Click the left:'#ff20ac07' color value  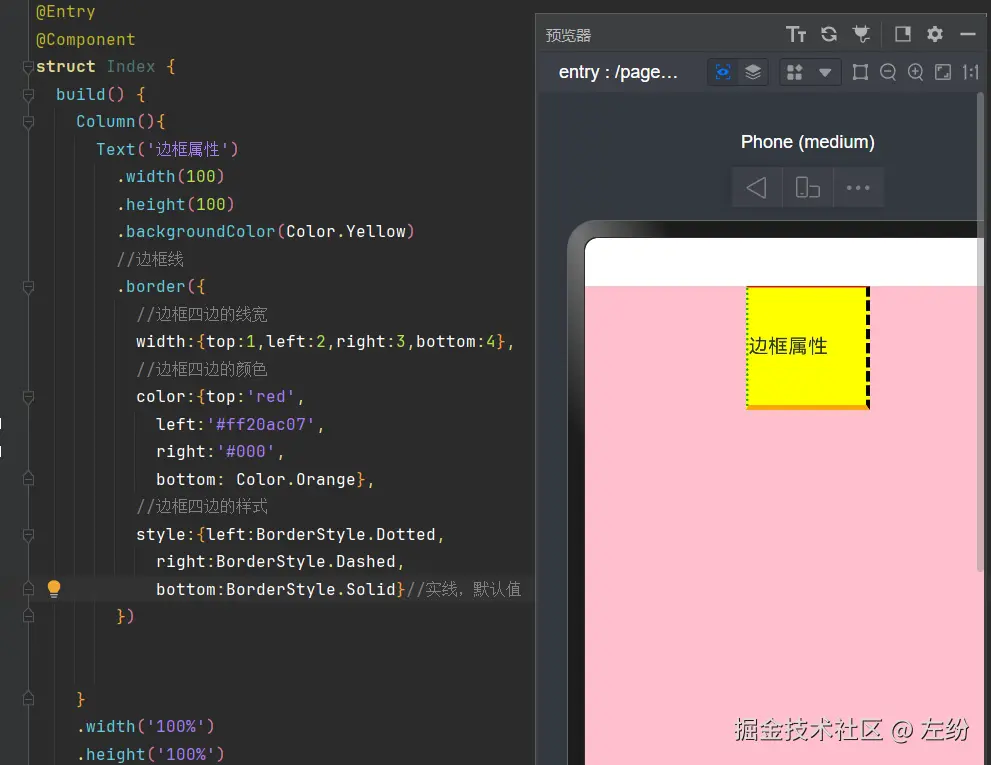260,424
